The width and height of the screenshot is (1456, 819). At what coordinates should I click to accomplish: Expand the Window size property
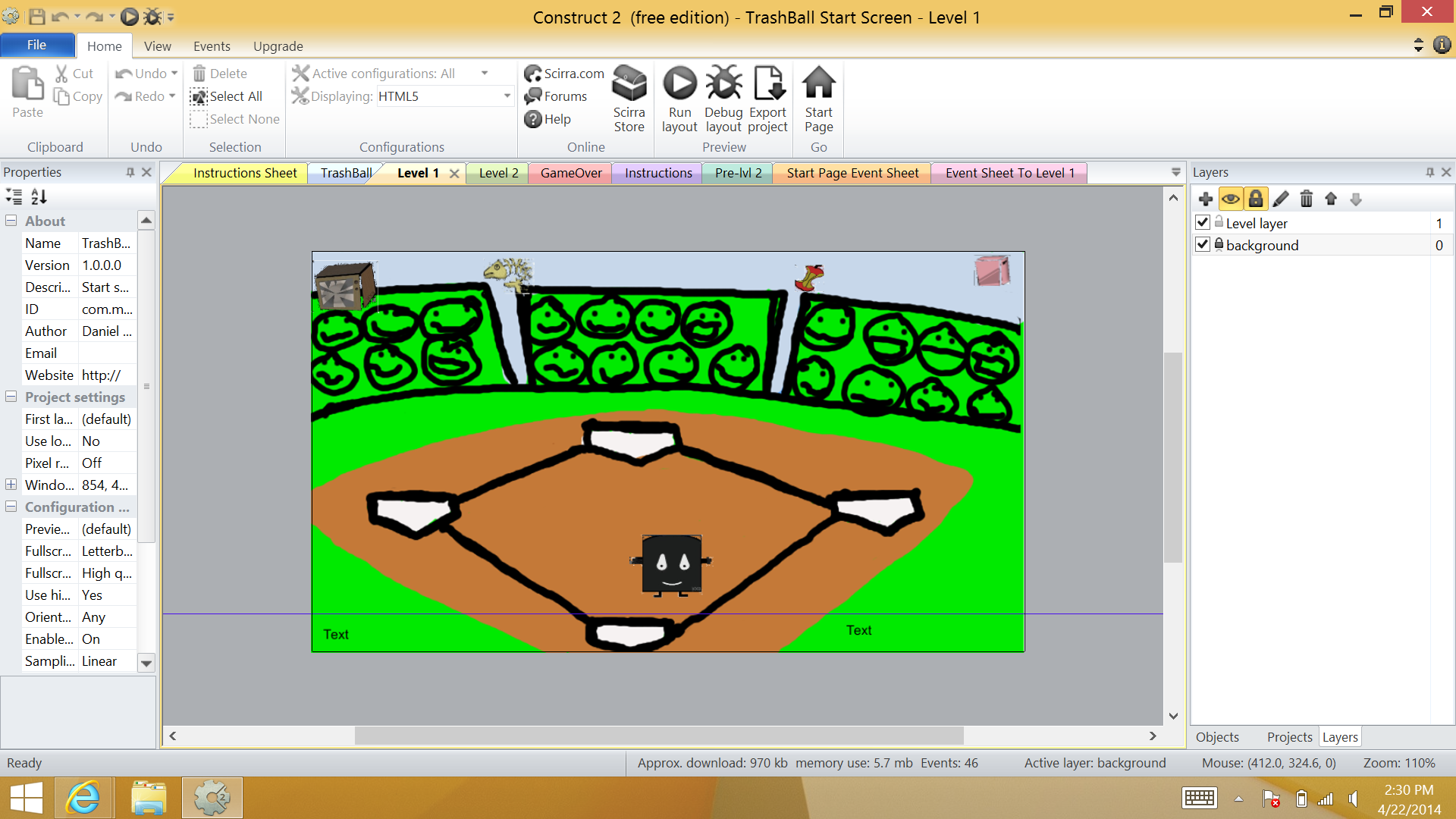point(11,485)
